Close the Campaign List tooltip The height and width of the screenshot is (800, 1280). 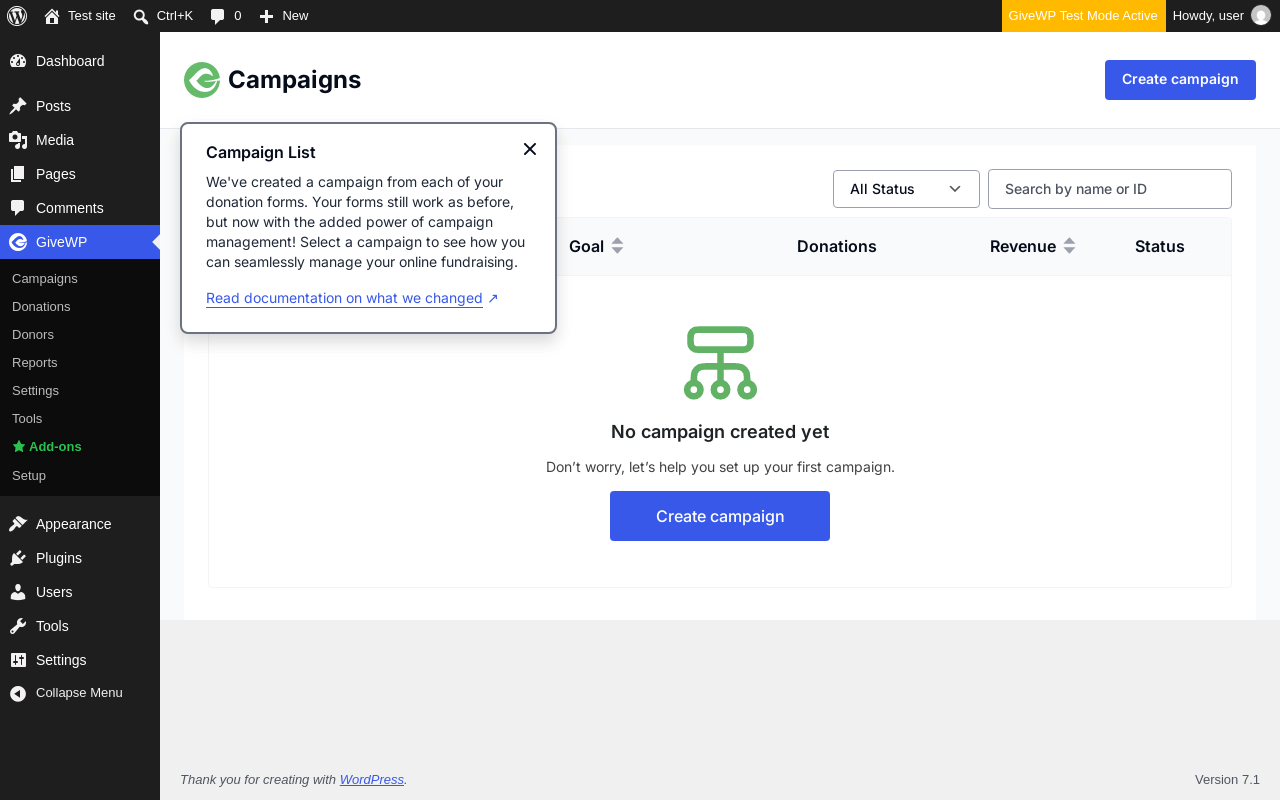click(530, 149)
